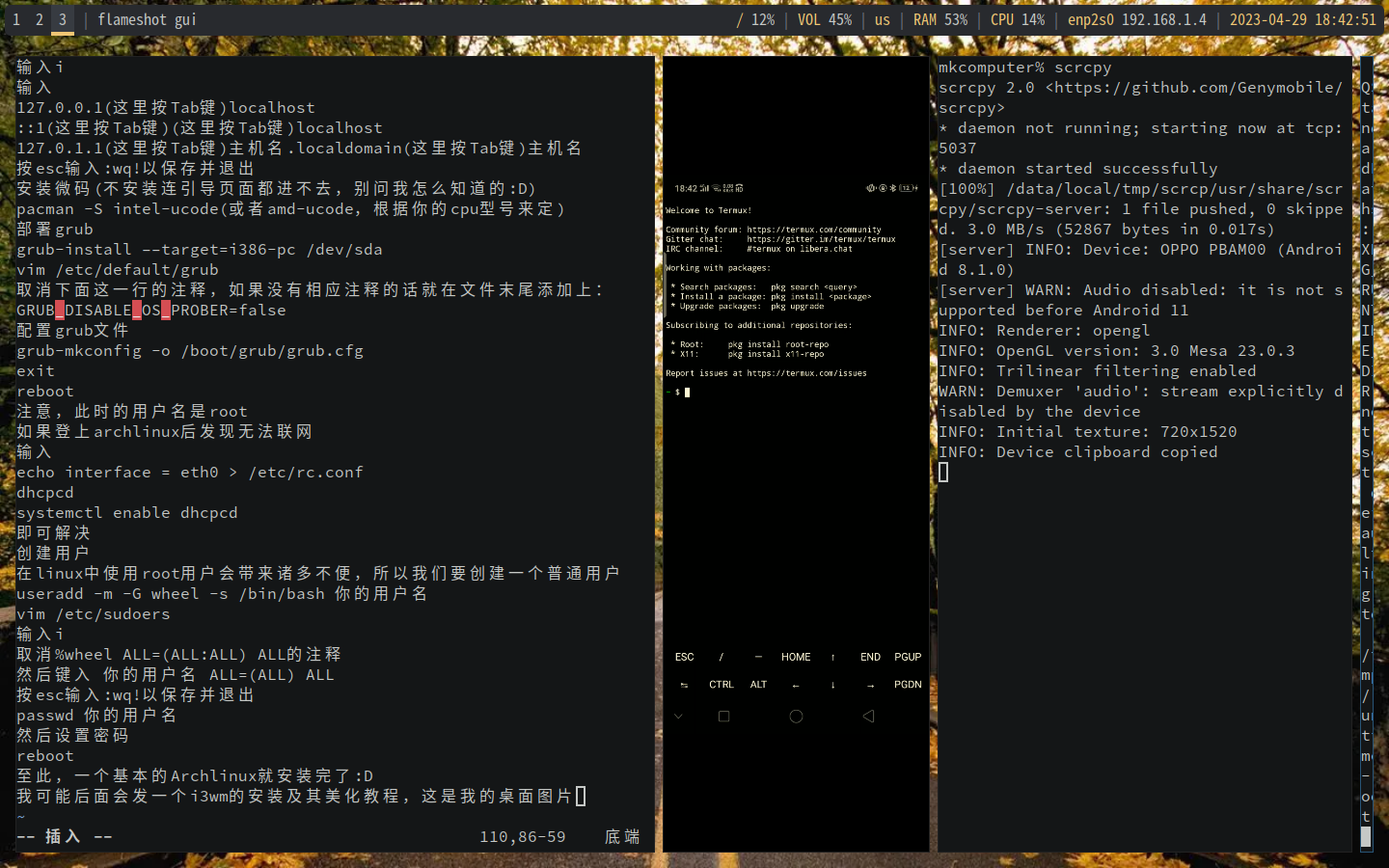Tap the Tab key icon in Termux
Image resolution: width=1389 pixels, height=868 pixels.
(684, 685)
